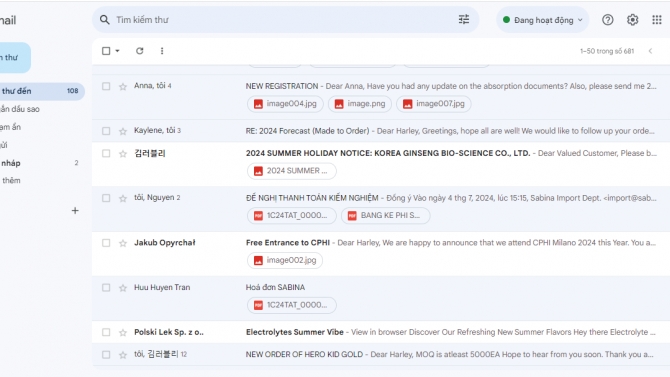This screenshot has height=377, width=670.
Task: Star the Huu Huyen Tran email
Action: tap(123, 288)
